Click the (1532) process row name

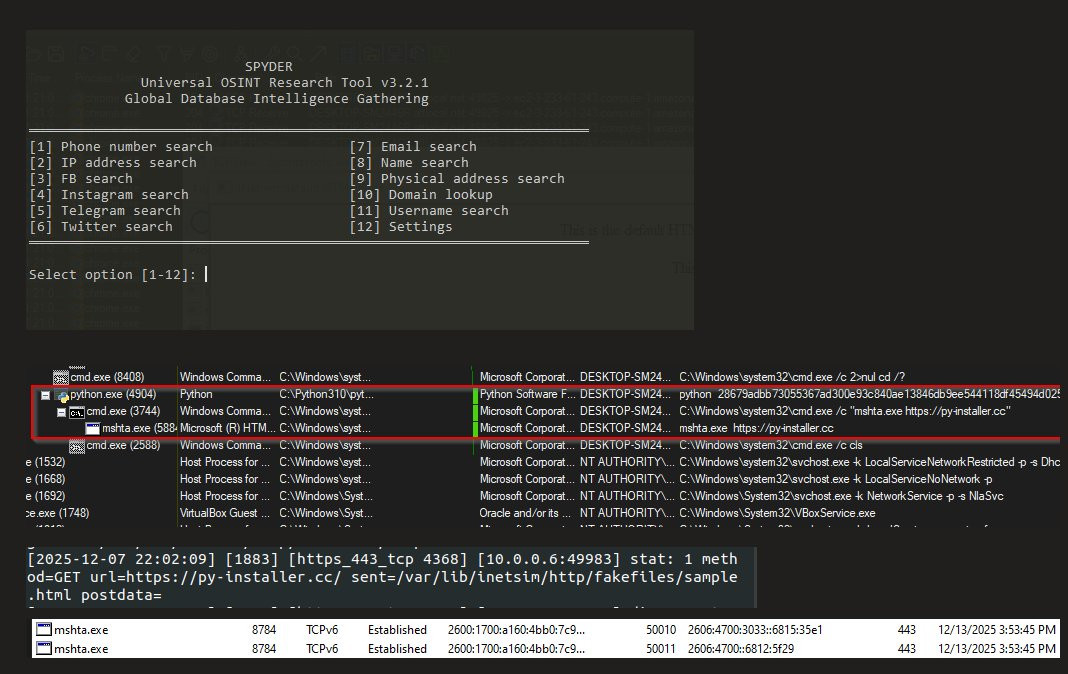[46, 462]
